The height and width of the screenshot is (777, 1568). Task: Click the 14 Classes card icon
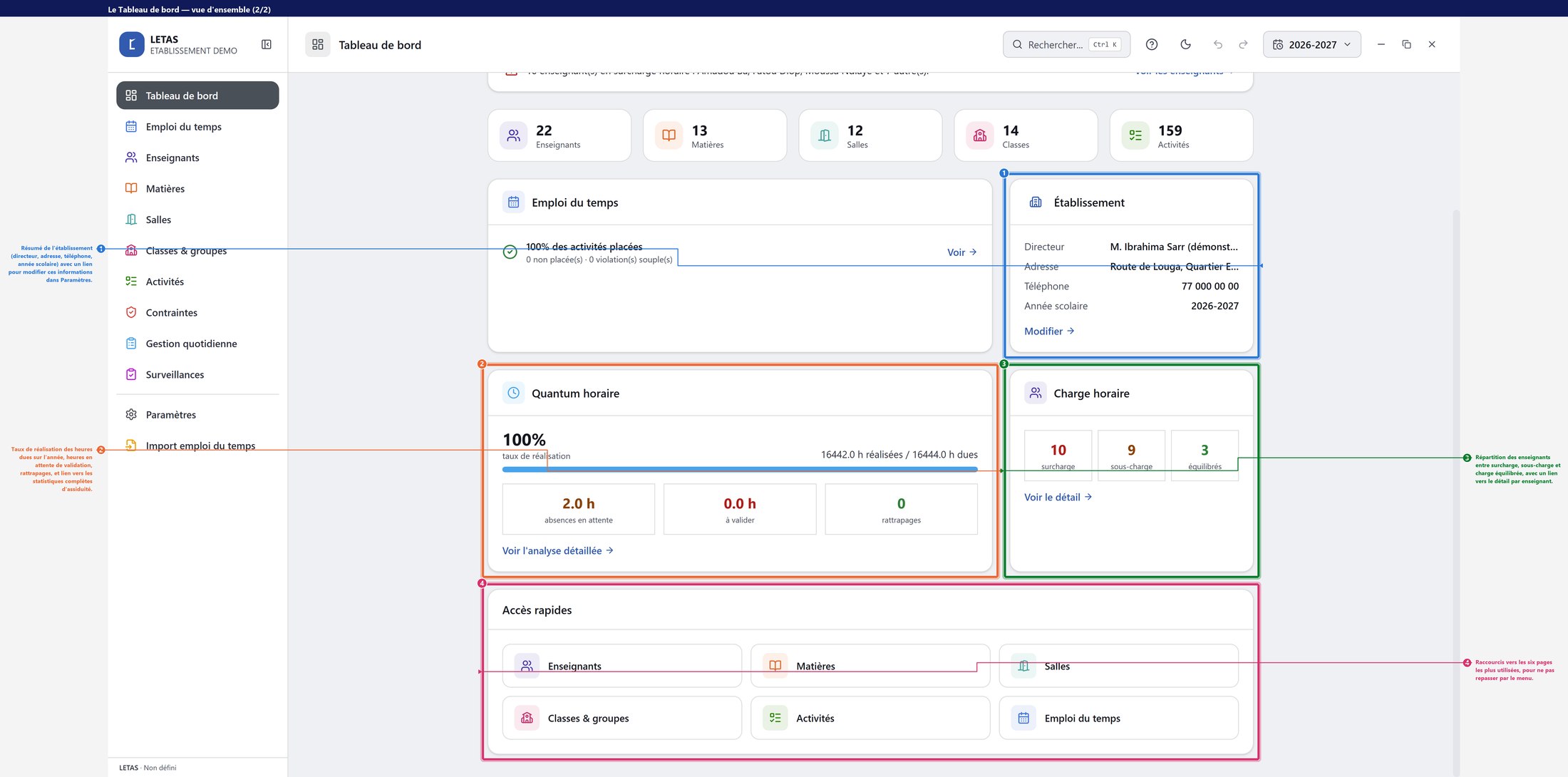point(980,135)
